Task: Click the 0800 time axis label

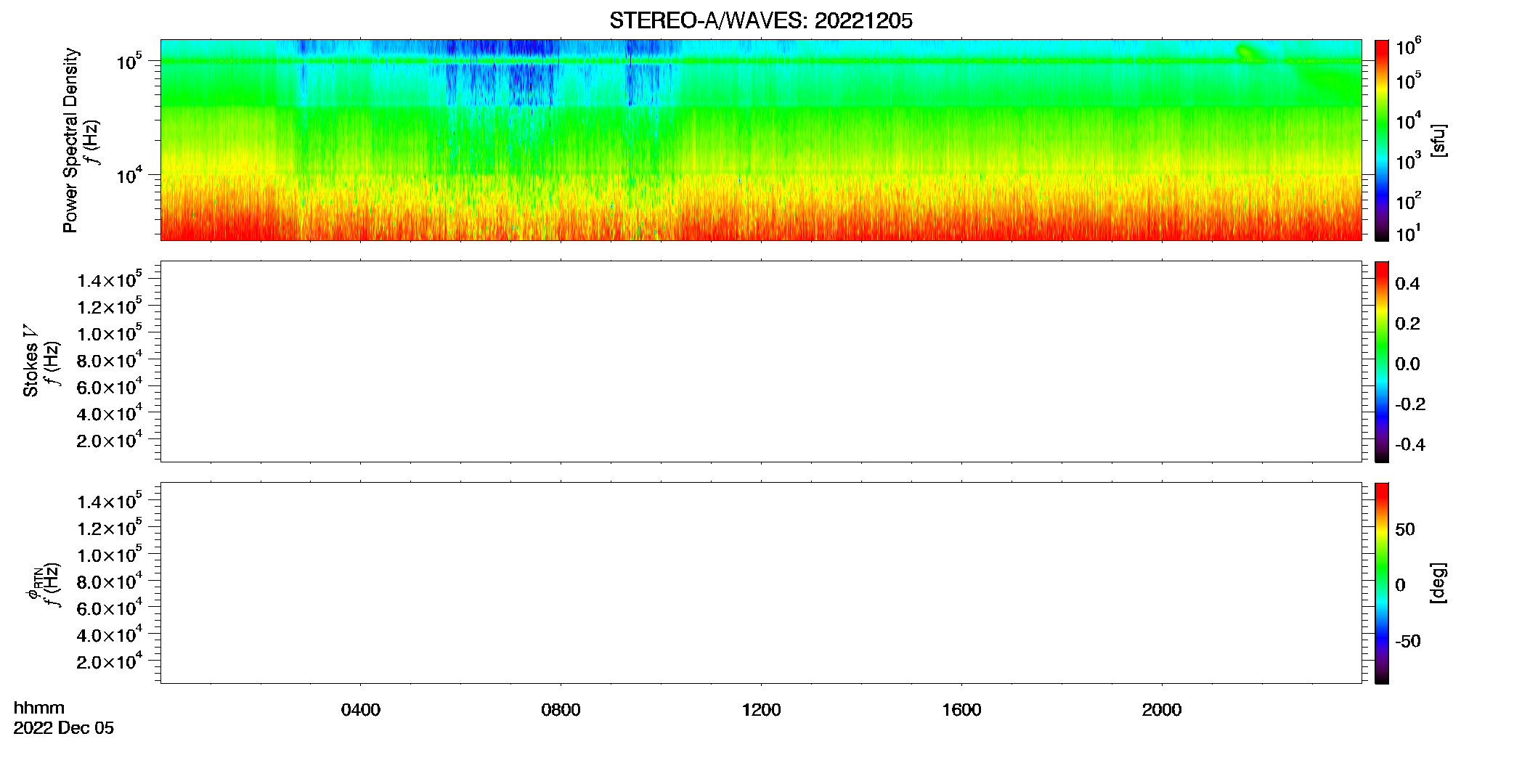Action: pyautogui.click(x=561, y=710)
